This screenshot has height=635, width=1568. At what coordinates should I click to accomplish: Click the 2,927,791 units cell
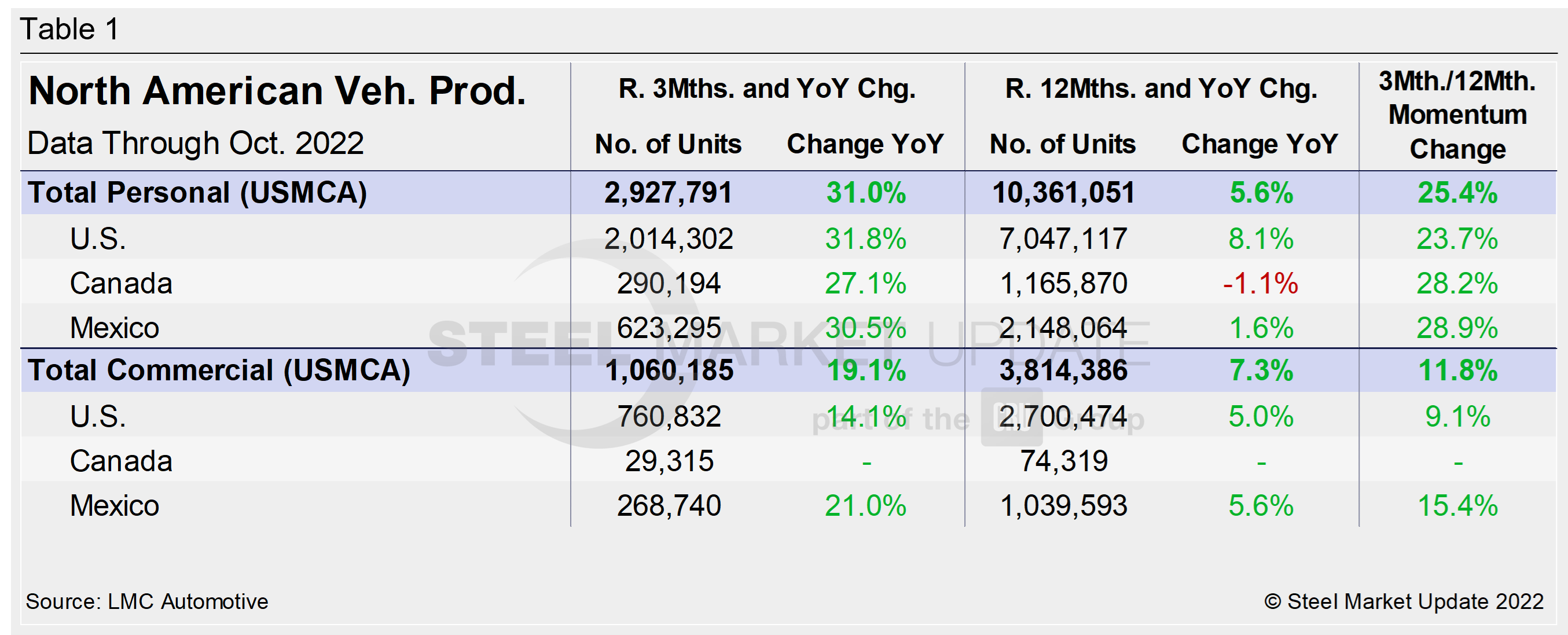tap(668, 193)
